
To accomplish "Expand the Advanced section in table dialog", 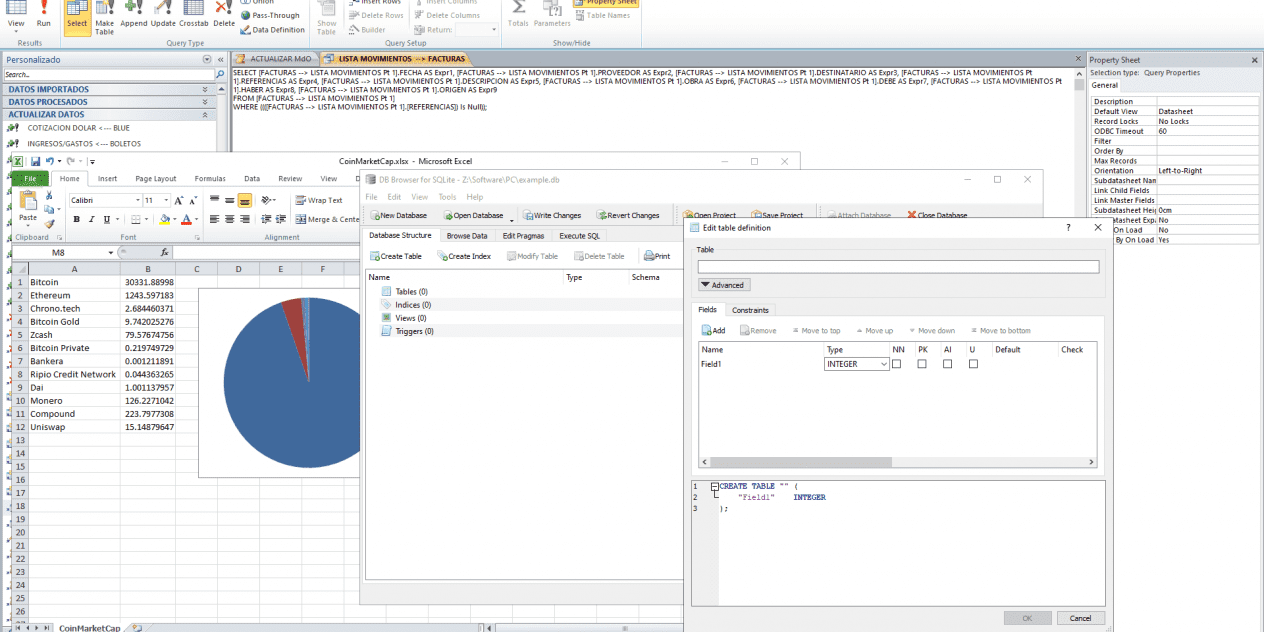I will [722, 285].
